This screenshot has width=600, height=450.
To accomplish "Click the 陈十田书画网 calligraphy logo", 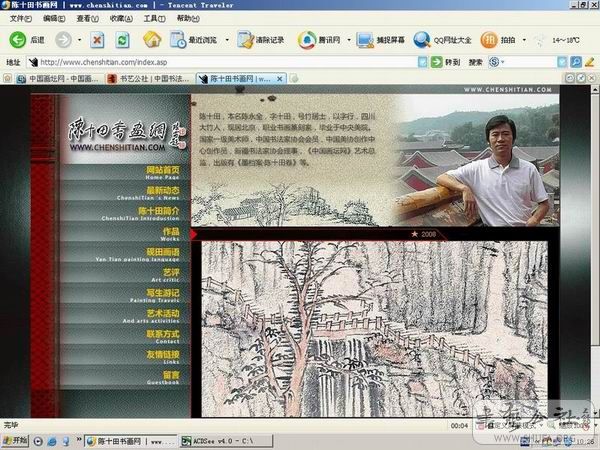I will (127, 135).
